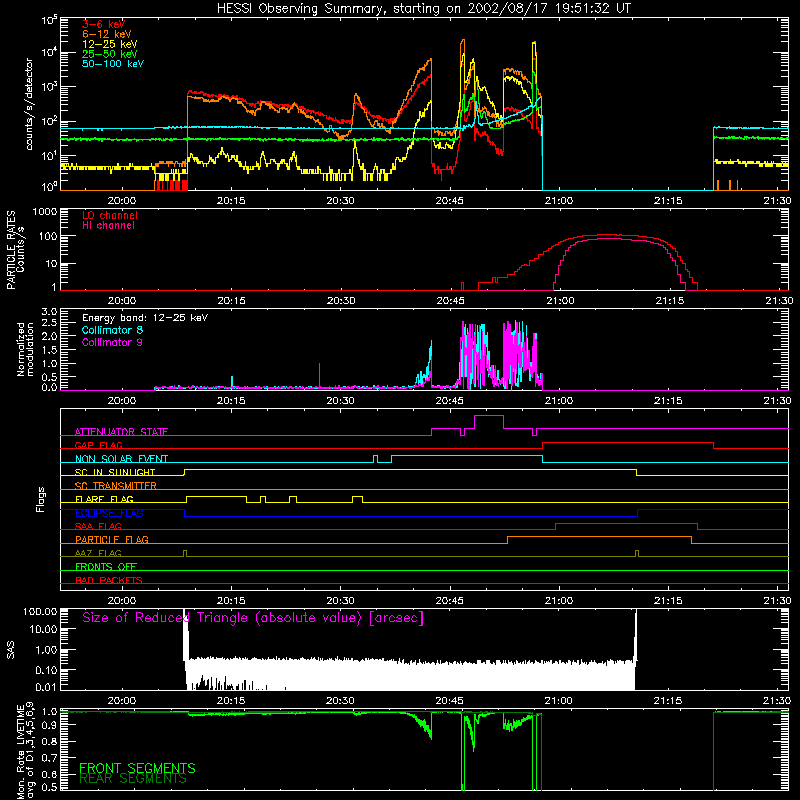Click the 20:30 tick under the modulation plot
Screen dimensions: 800x800
coord(340,401)
